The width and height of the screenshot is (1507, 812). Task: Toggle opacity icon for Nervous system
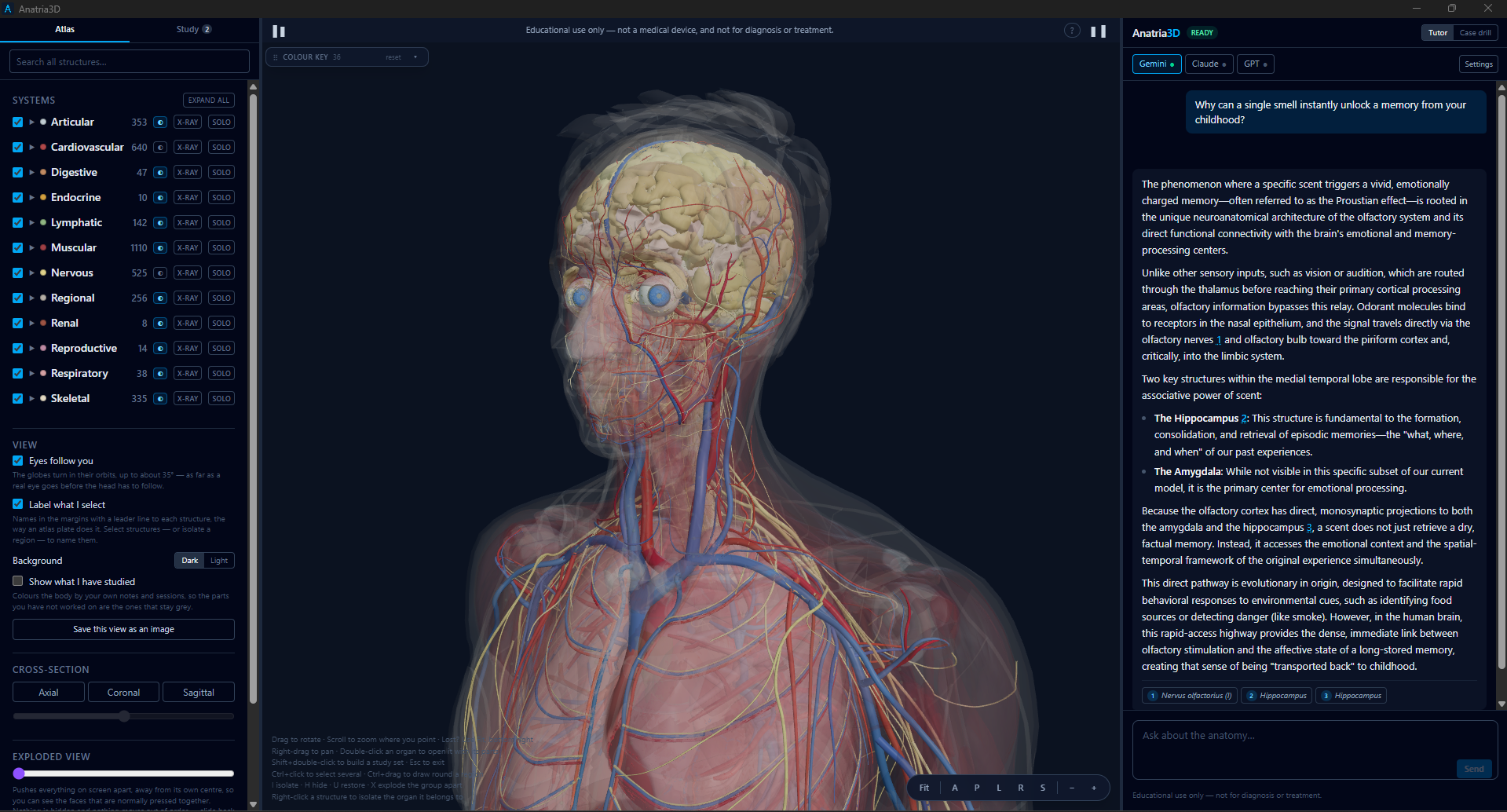click(160, 273)
